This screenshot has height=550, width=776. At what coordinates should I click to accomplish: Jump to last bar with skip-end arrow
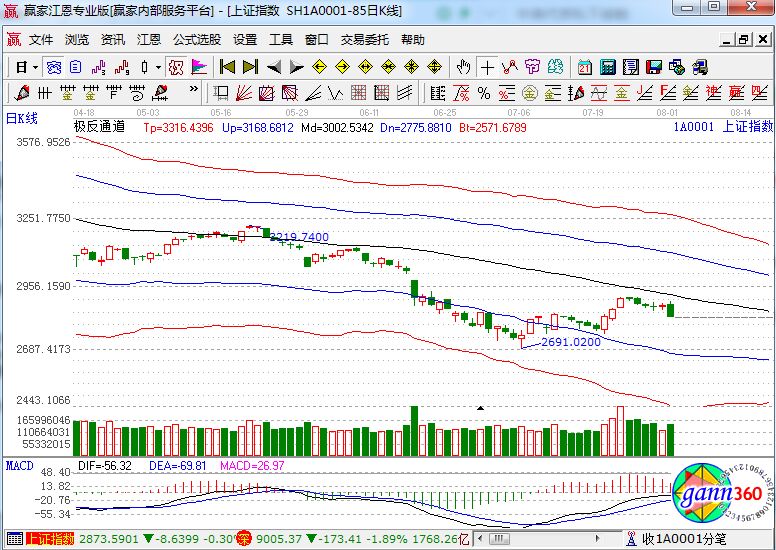pos(250,67)
